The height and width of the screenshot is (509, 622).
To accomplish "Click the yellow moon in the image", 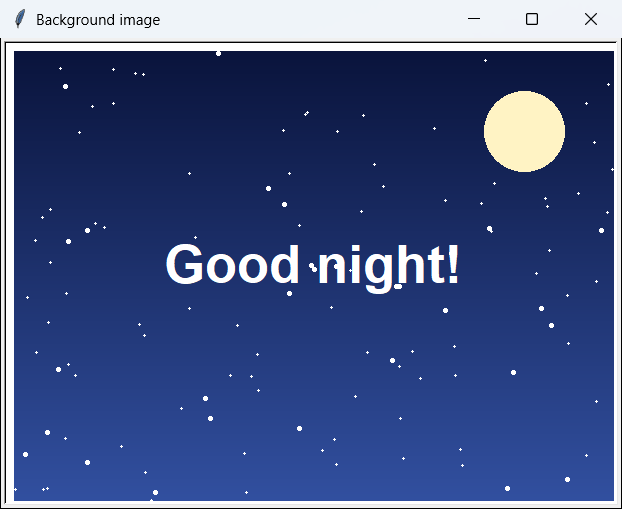I will tap(524, 131).
